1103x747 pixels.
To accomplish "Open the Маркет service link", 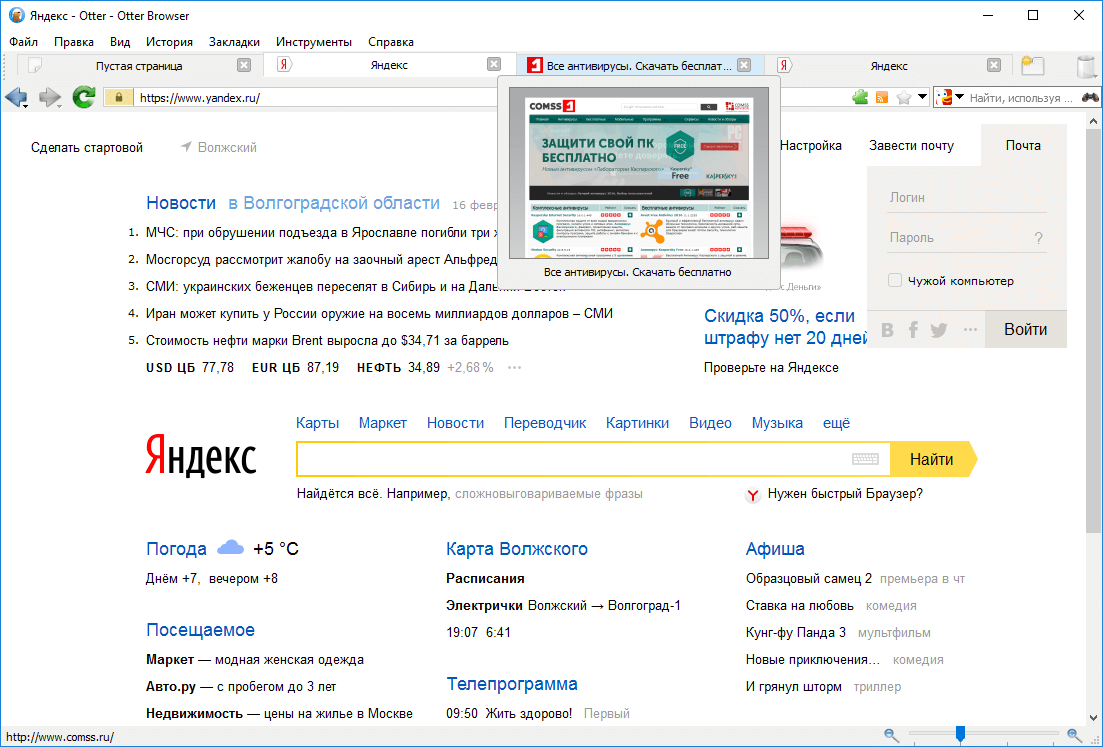I will [383, 423].
